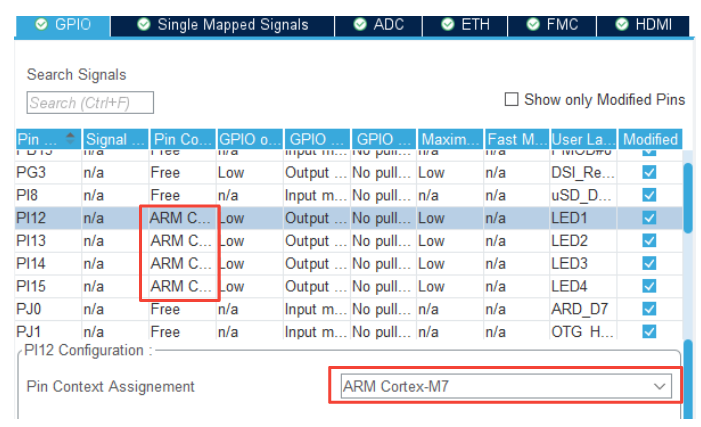
Task: Click the sort arrow icon in Pin Name header
Action: [x=70, y=137]
